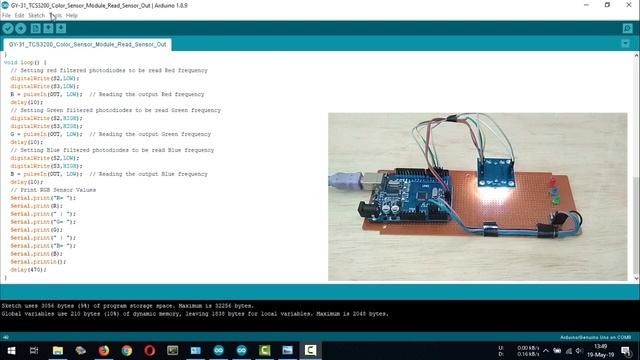Launch Opera browser from the taskbar
The height and width of the screenshot is (360, 640).
tap(150, 351)
